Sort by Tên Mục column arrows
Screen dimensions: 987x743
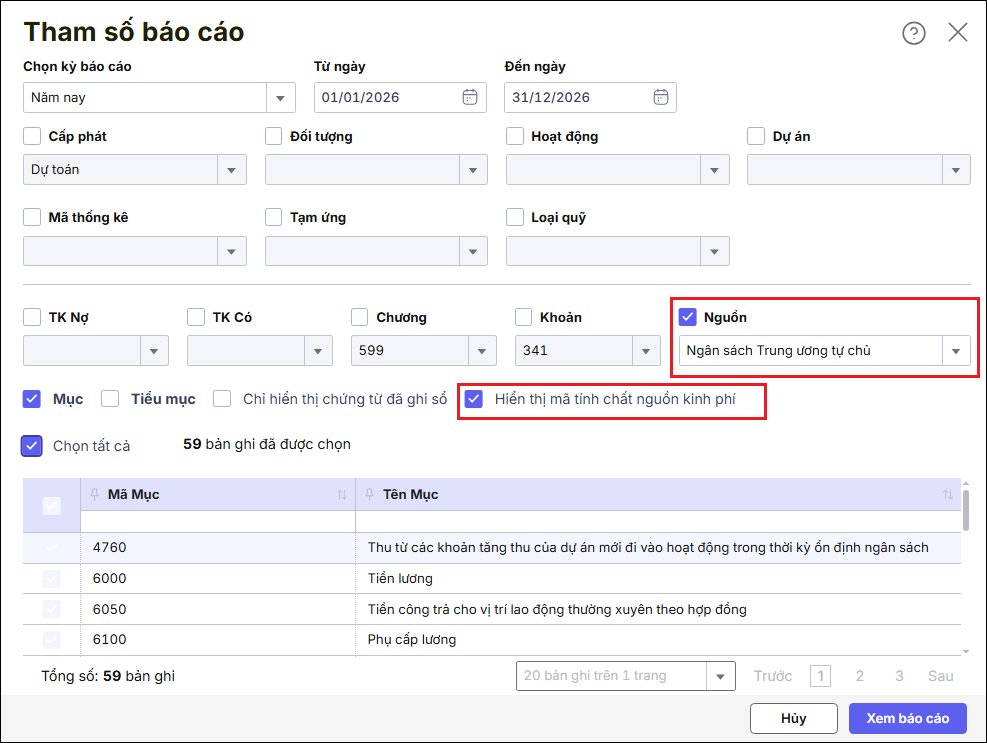coord(947,495)
